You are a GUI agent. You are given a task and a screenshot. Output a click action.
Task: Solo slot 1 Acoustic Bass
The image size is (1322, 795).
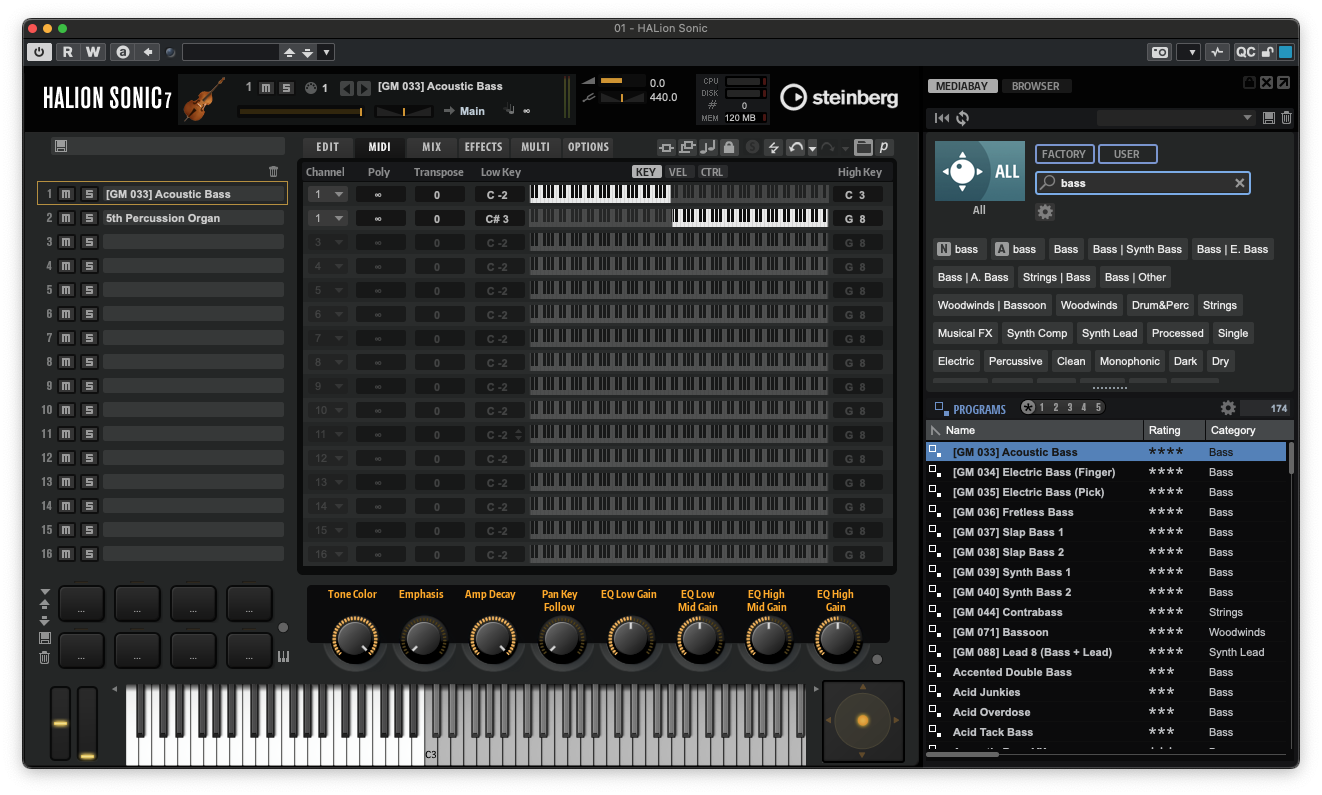[89, 194]
